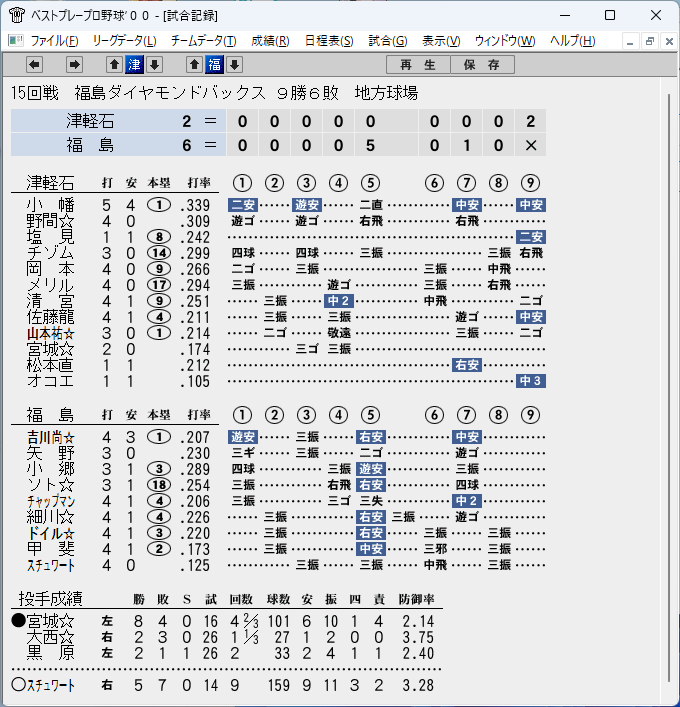Open the ウィンドウ(W) menu
Image resolution: width=680 pixels, height=707 pixels.
coord(505,41)
